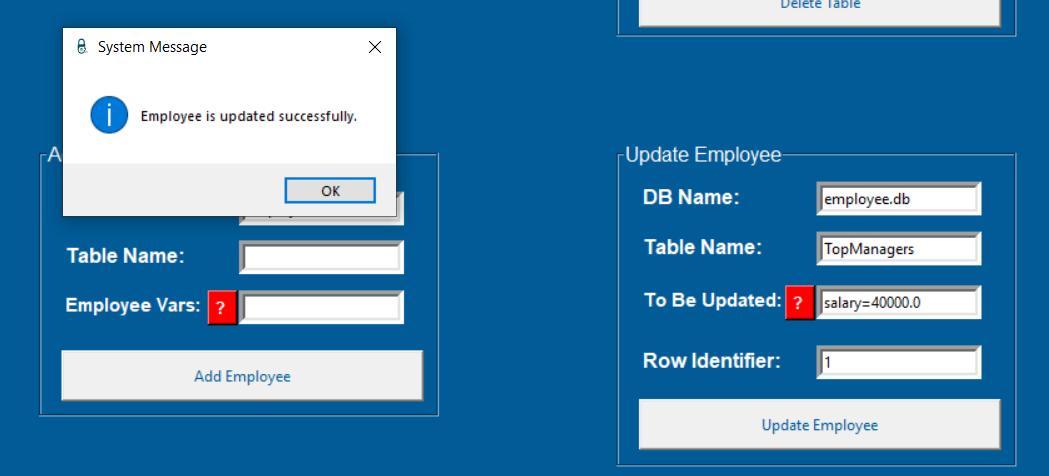
Task: Click the blue information icon in dialog
Action: (109, 115)
